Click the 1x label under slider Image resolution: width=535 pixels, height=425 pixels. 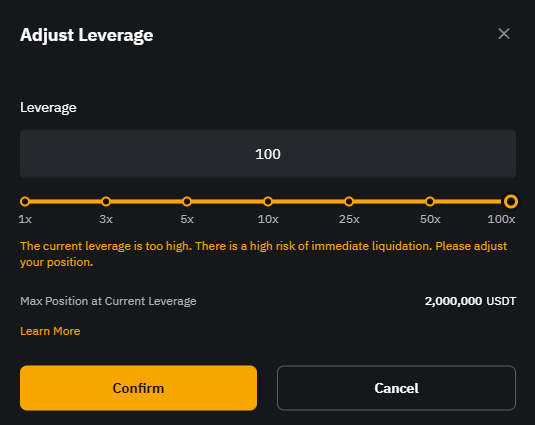(25, 219)
